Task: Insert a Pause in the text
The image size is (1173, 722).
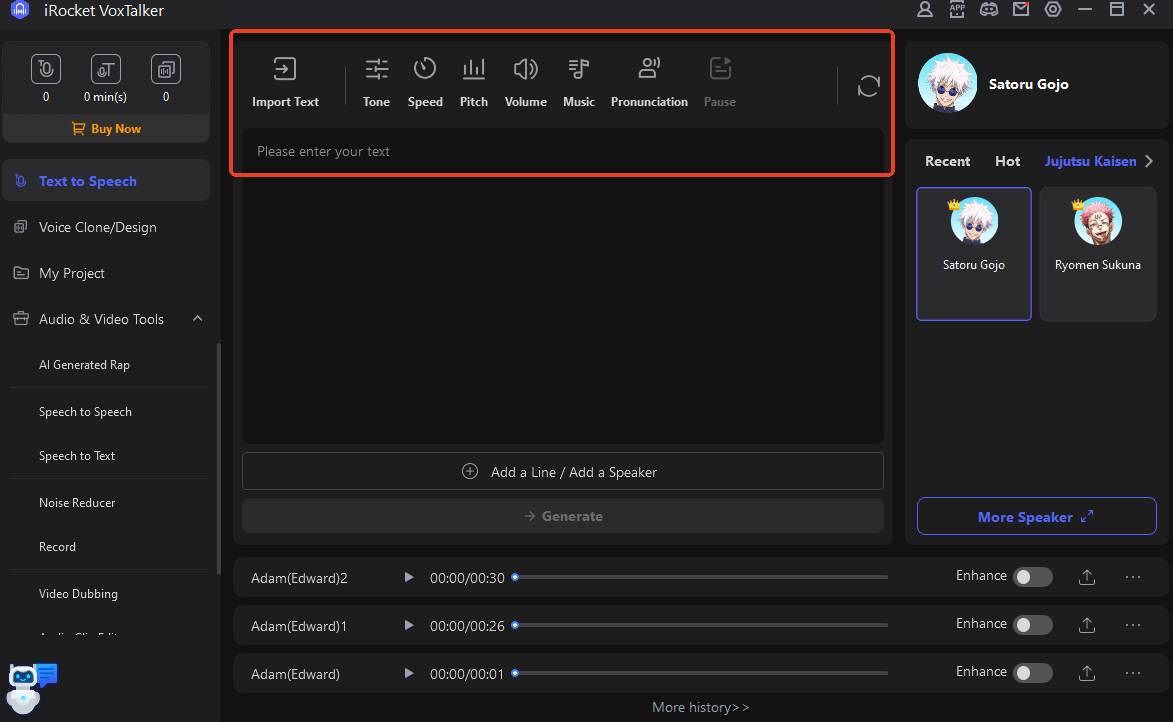Action: [x=720, y=70]
